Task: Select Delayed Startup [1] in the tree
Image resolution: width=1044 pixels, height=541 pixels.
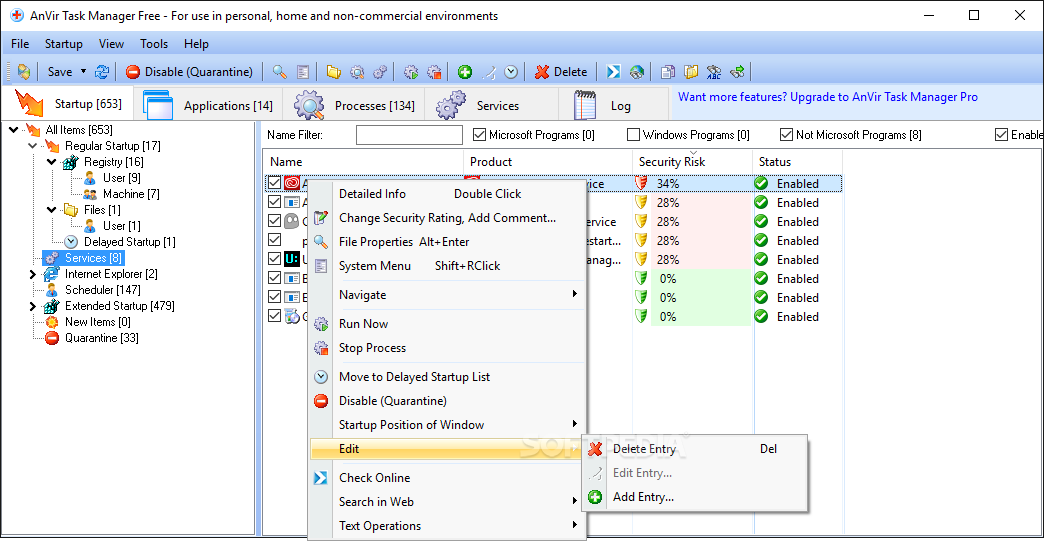Action: coord(129,242)
